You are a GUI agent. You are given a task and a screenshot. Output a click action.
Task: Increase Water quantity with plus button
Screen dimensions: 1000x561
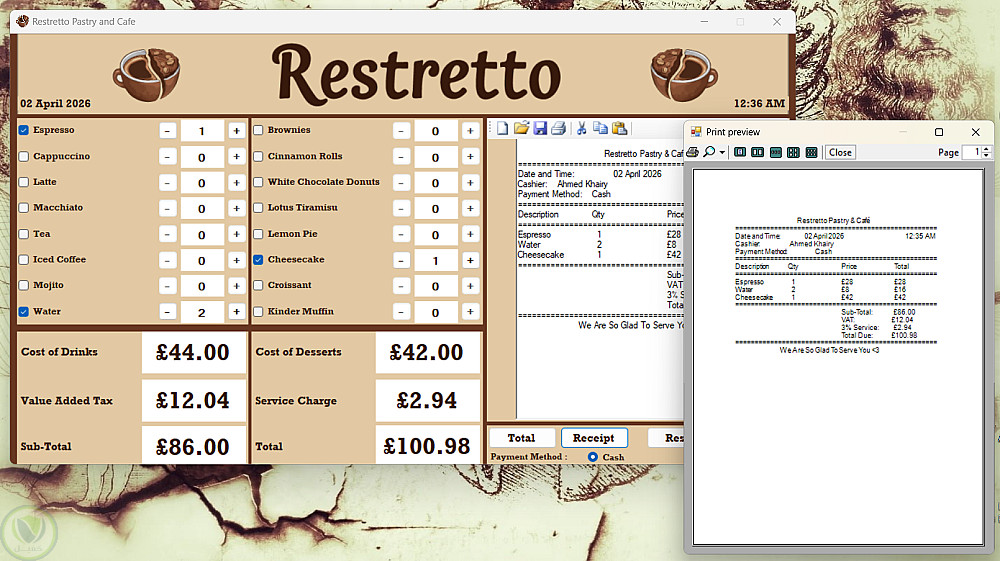236,312
